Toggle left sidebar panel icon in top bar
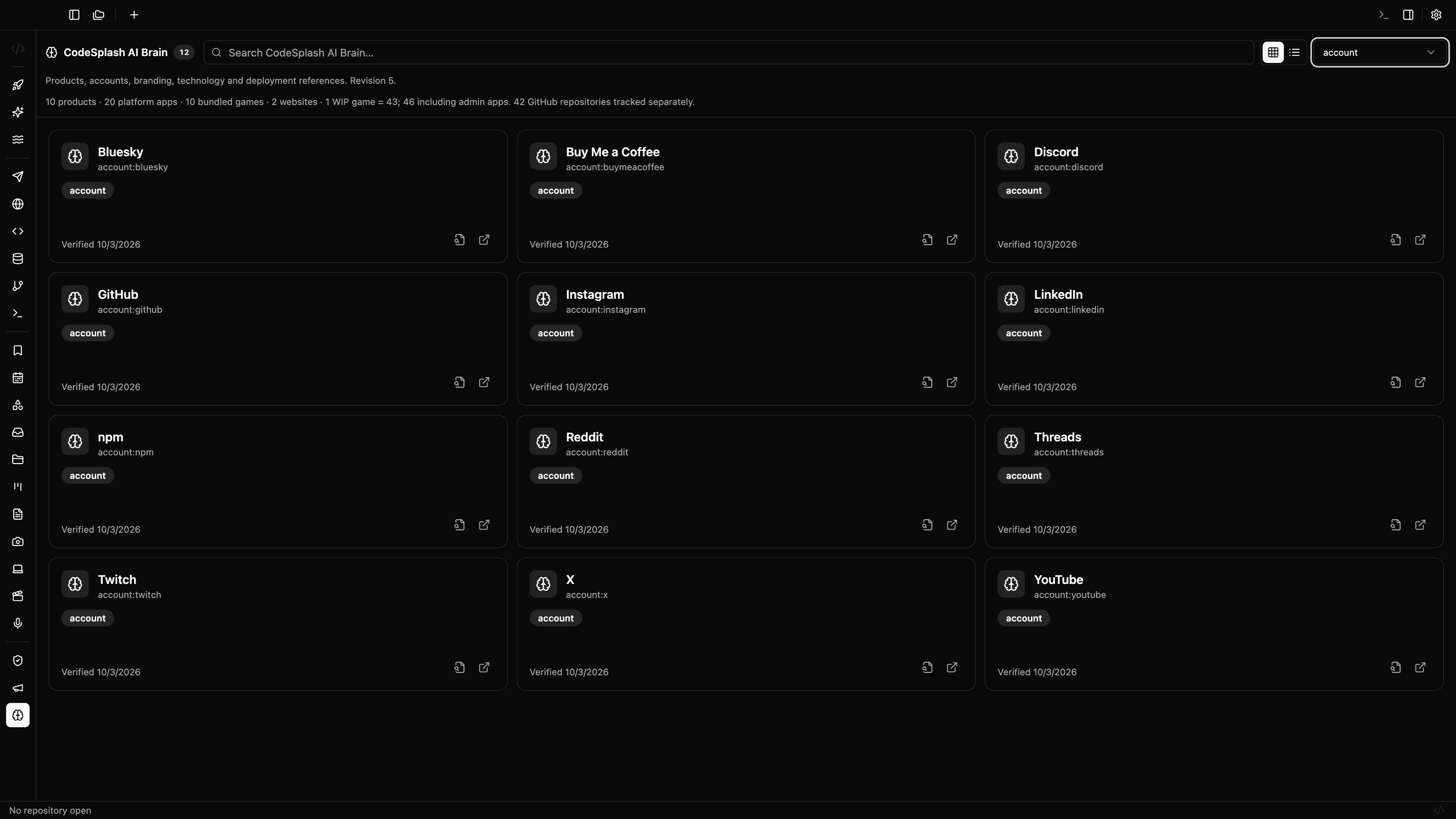Image resolution: width=1456 pixels, height=819 pixels. click(x=74, y=15)
